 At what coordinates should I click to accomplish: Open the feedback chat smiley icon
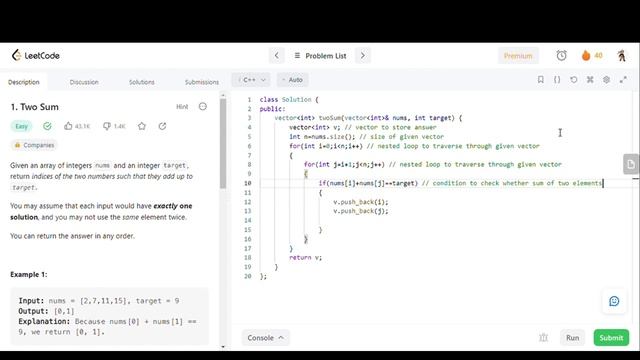click(614, 301)
